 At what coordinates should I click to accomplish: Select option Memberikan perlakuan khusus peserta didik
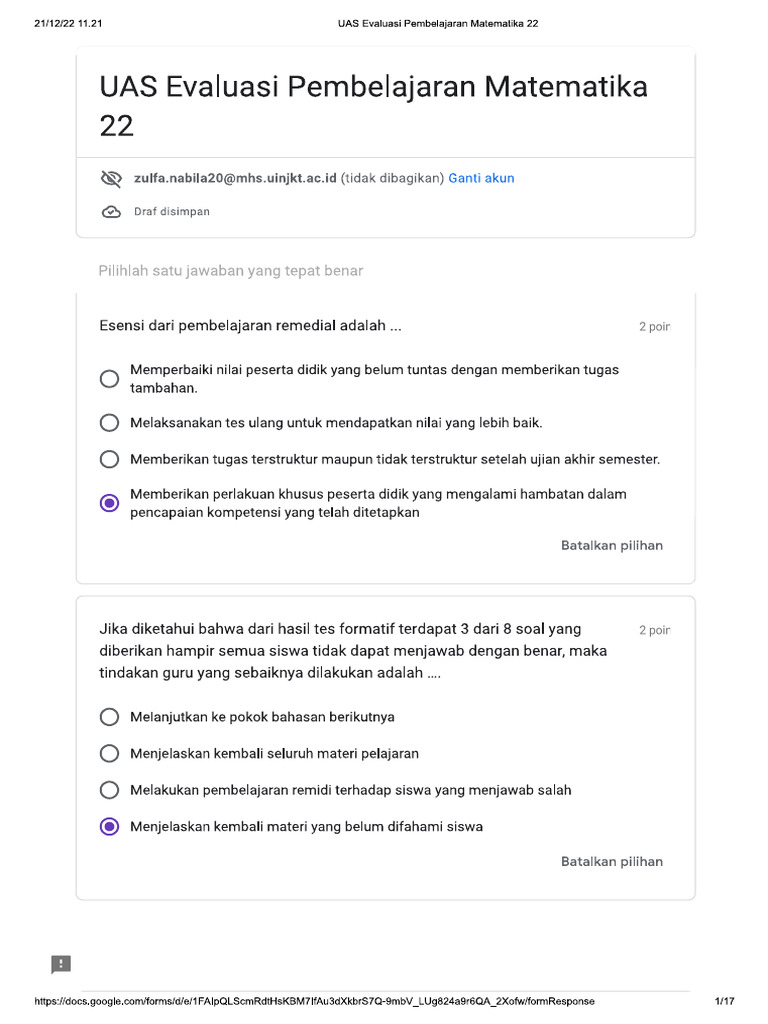coord(110,503)
